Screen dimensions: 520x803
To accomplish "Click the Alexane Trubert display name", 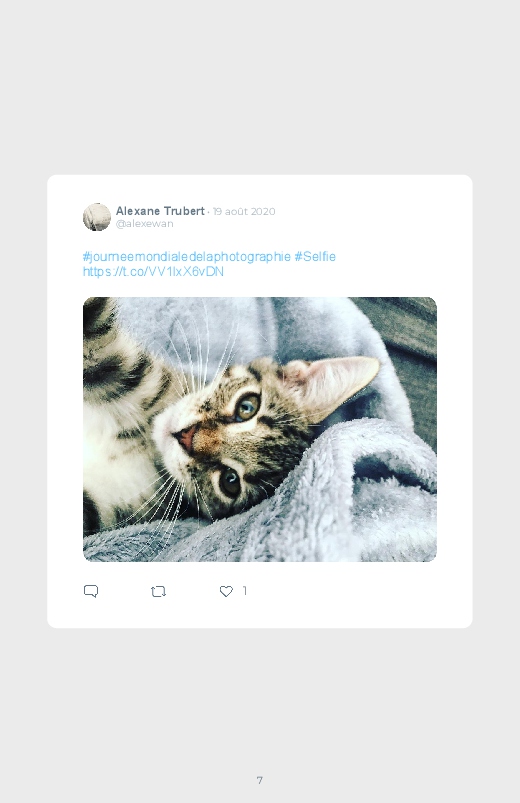I will [x=160, y=211].
